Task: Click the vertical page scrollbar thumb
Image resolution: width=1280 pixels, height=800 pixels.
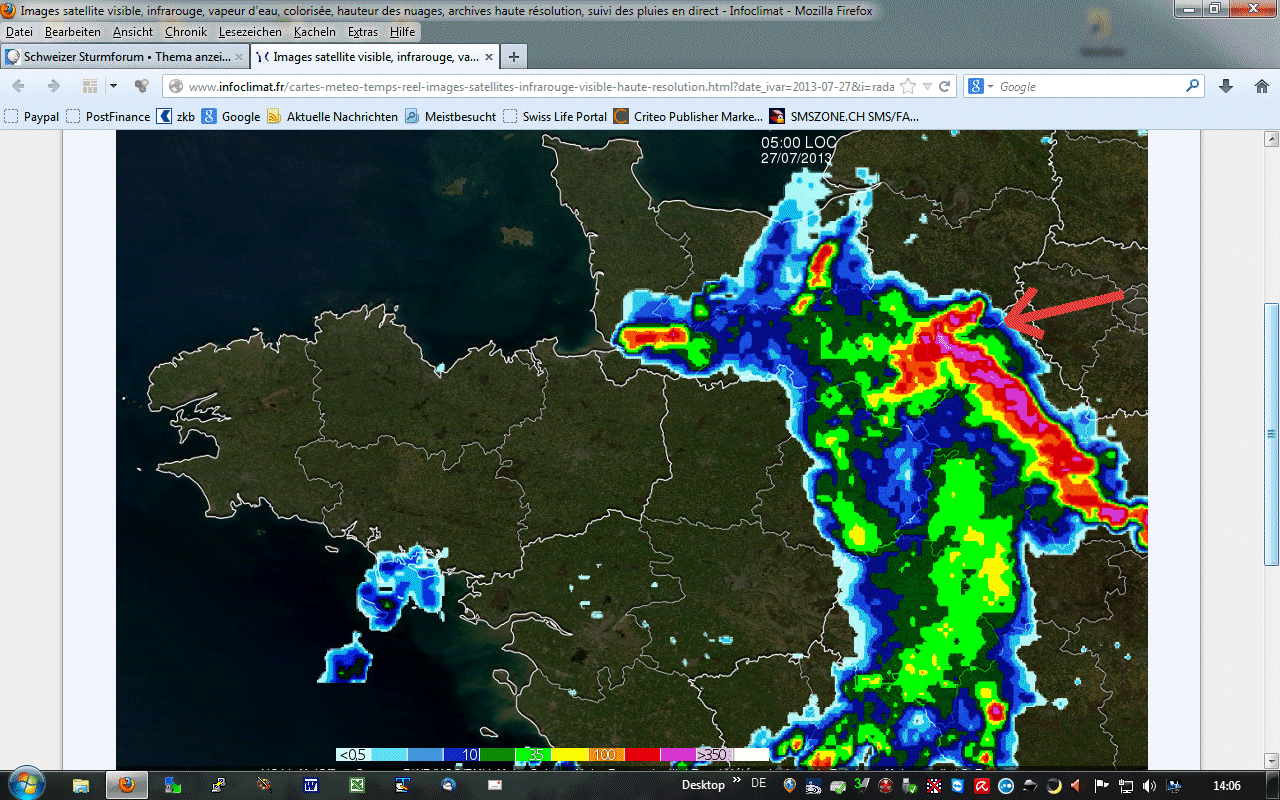Action: (1271, 435)
